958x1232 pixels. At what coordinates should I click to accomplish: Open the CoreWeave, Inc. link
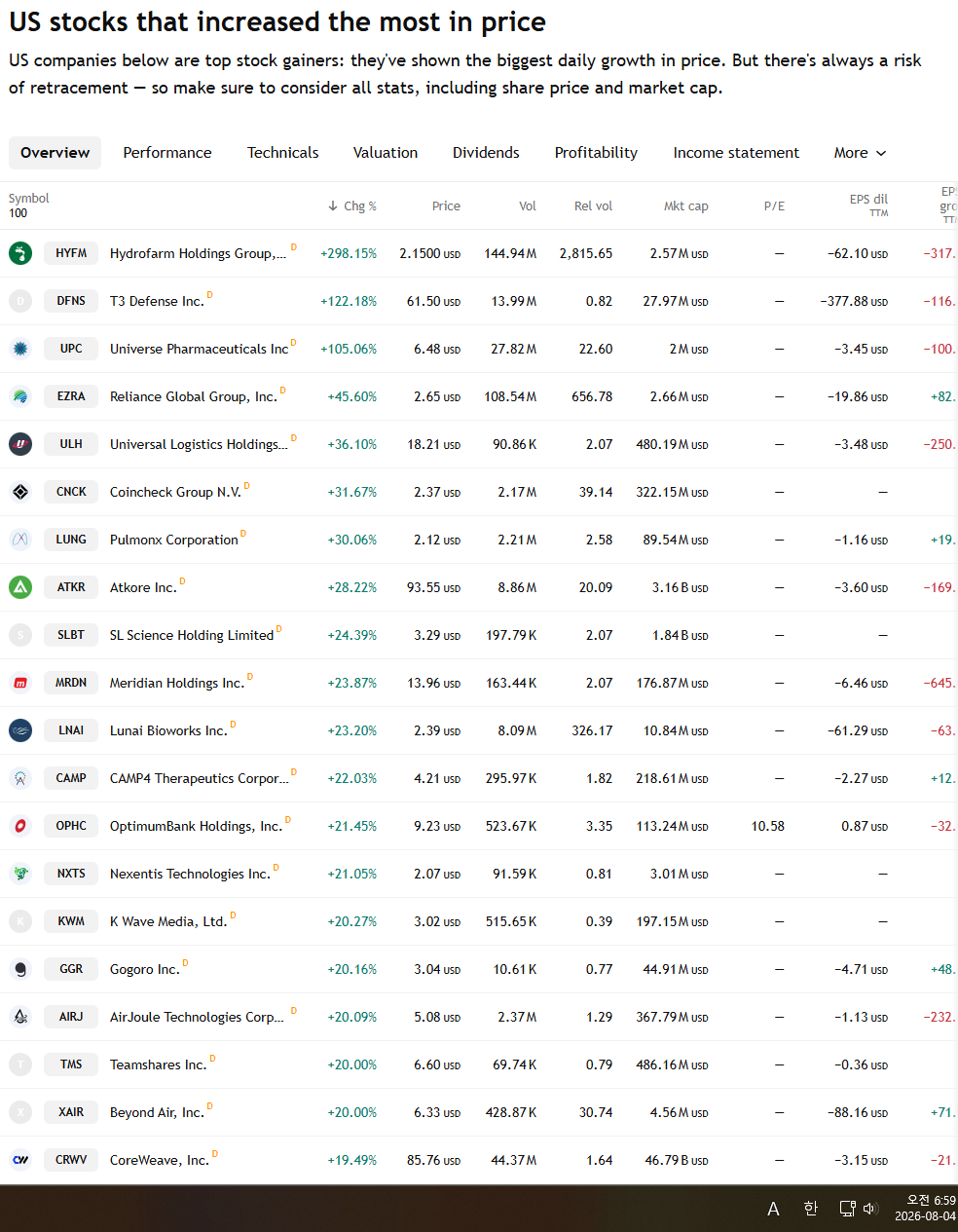(160, 1160)
